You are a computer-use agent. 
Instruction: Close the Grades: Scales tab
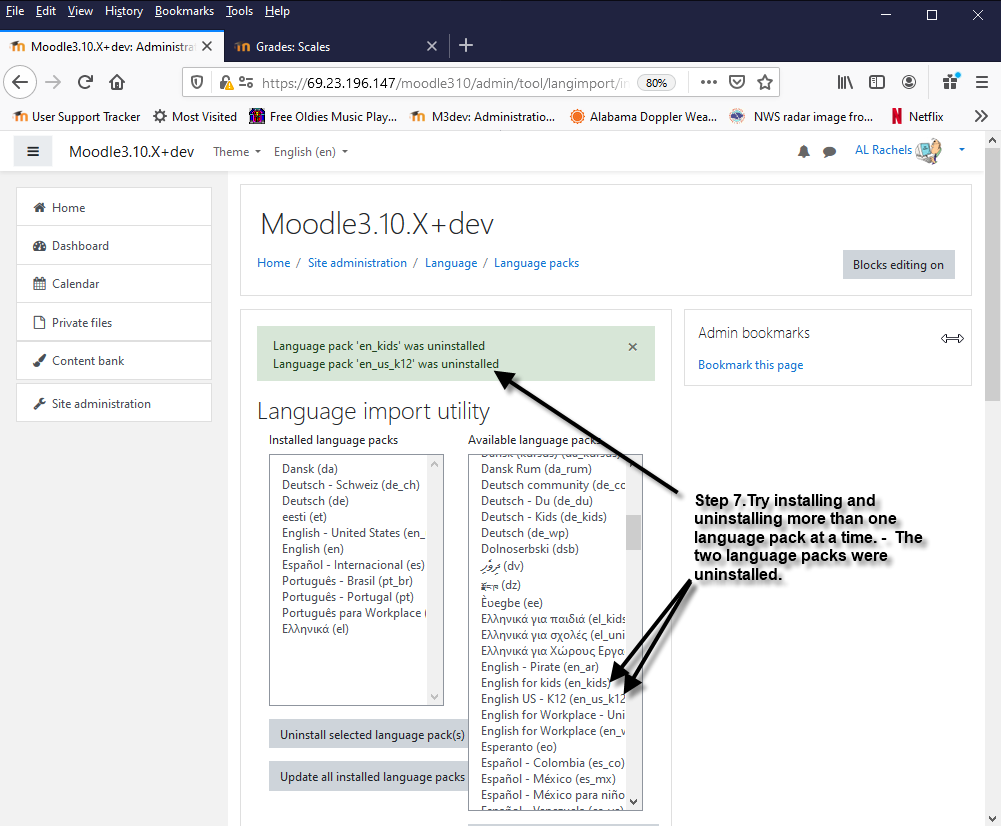(x=432, y=46)
